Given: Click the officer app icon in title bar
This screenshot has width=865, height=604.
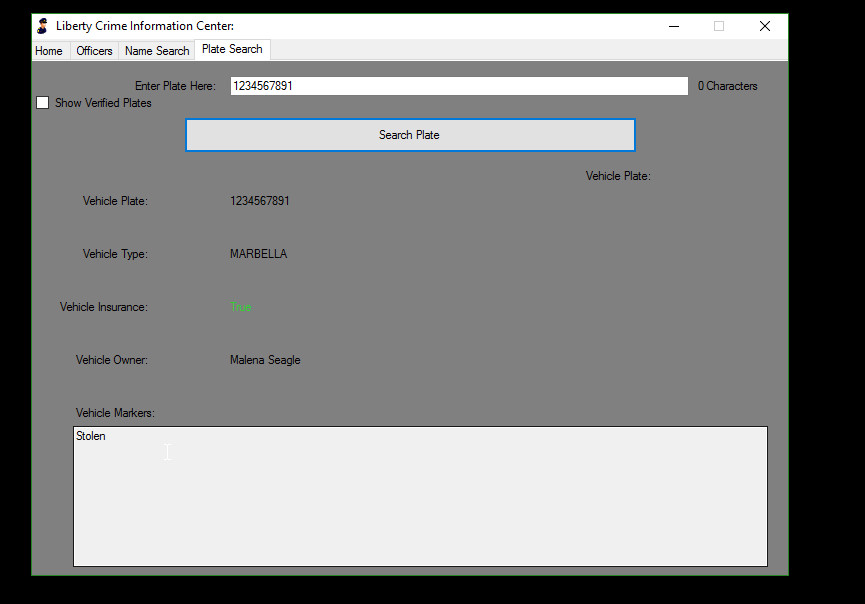Looking at the screenshot, I should coord(42,26).
